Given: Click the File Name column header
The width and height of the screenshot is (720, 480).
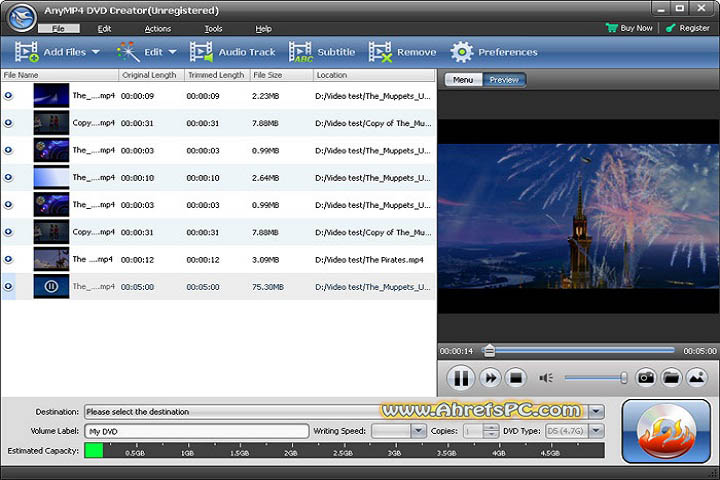Looking at the screenshot, I should click(x=60, y=75).
